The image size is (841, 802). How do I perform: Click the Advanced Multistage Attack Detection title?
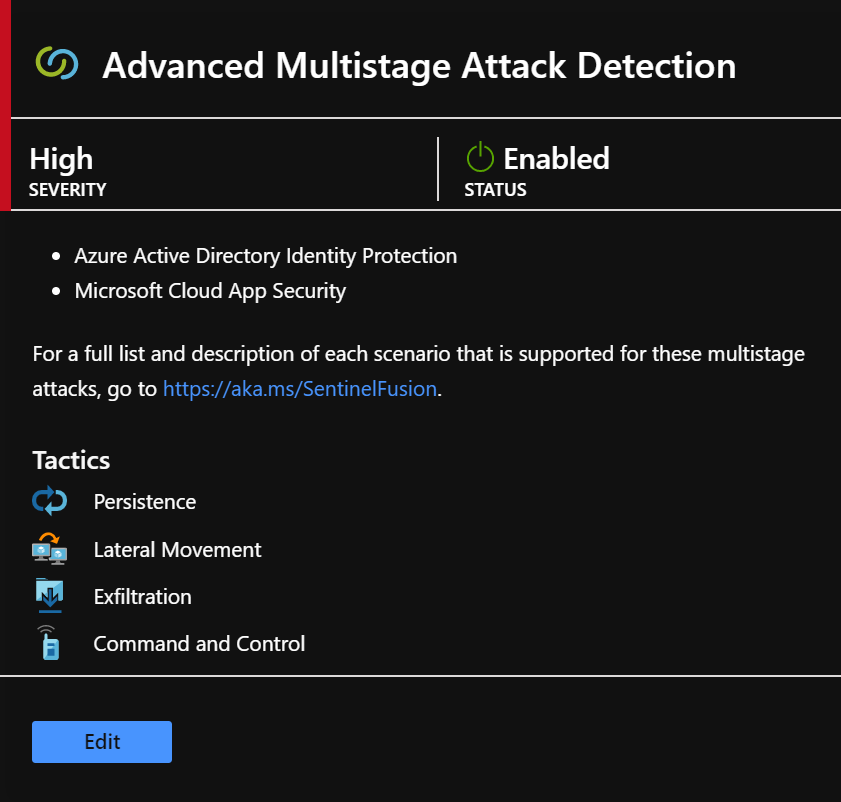click(x=418, y=66)
